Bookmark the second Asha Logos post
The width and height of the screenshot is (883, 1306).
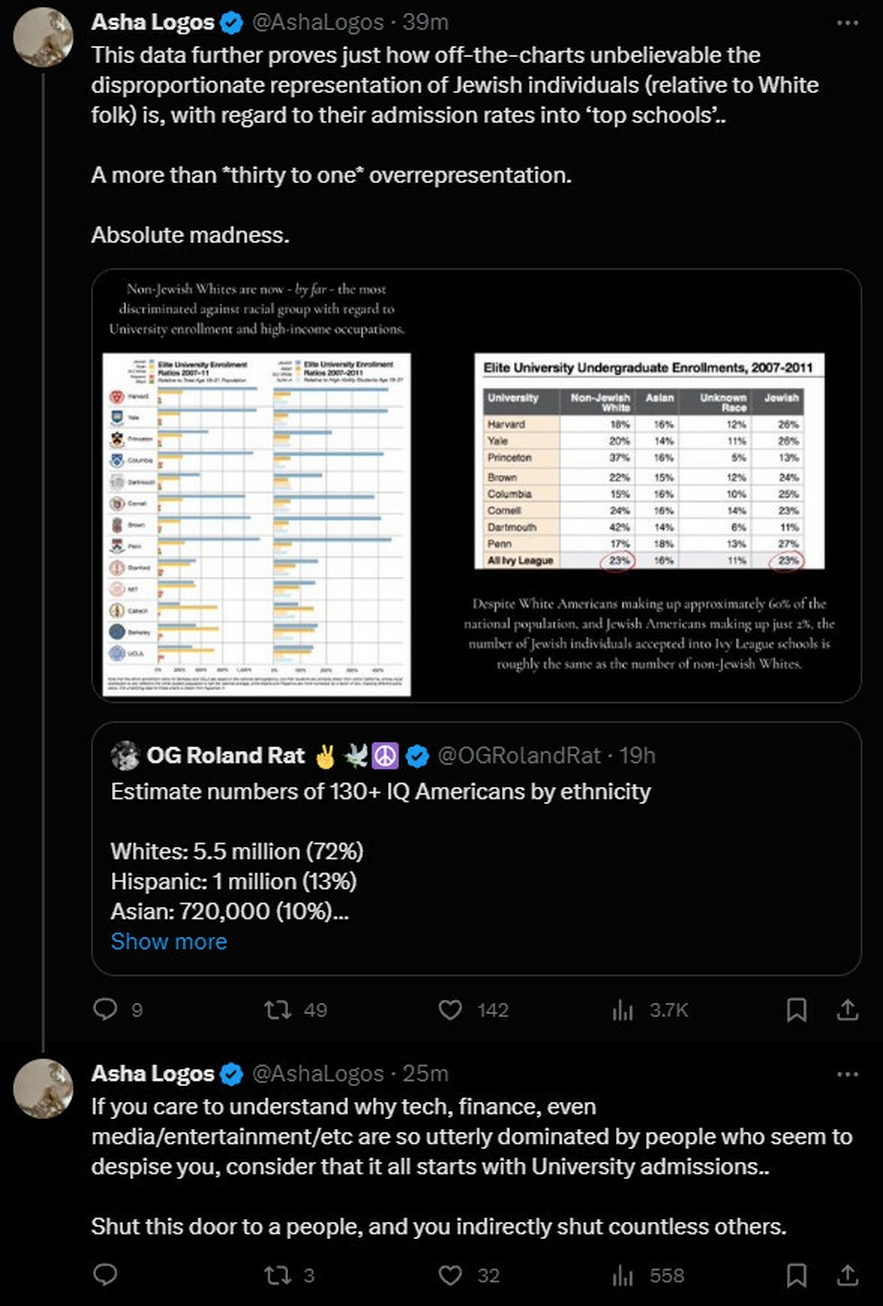[797, 1275]
